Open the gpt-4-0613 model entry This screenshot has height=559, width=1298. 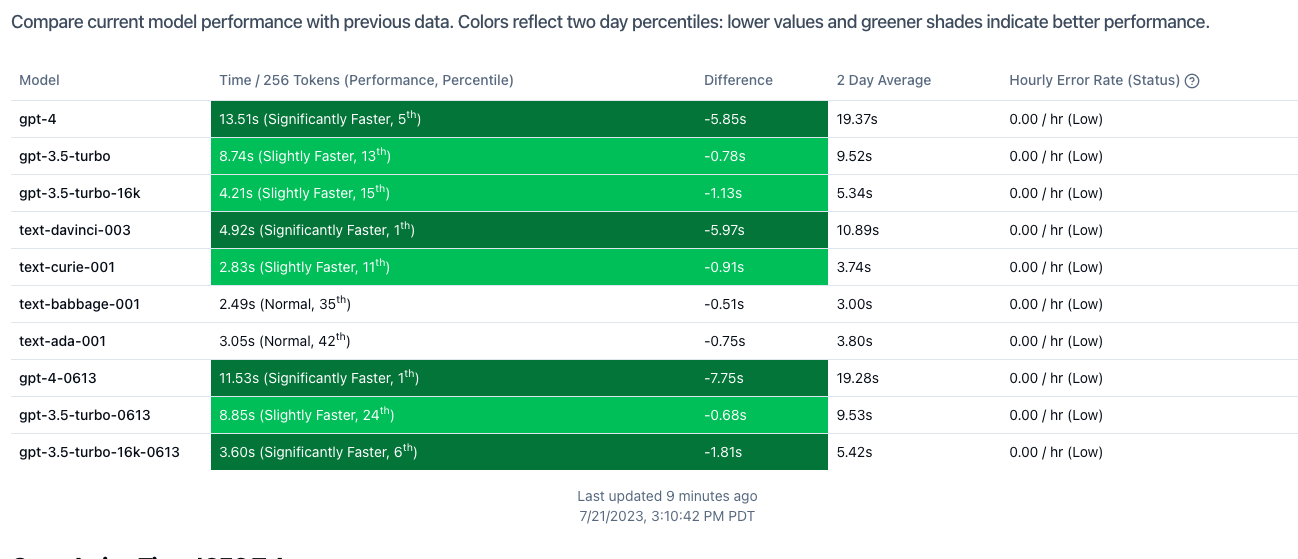[x=57, y=378]
